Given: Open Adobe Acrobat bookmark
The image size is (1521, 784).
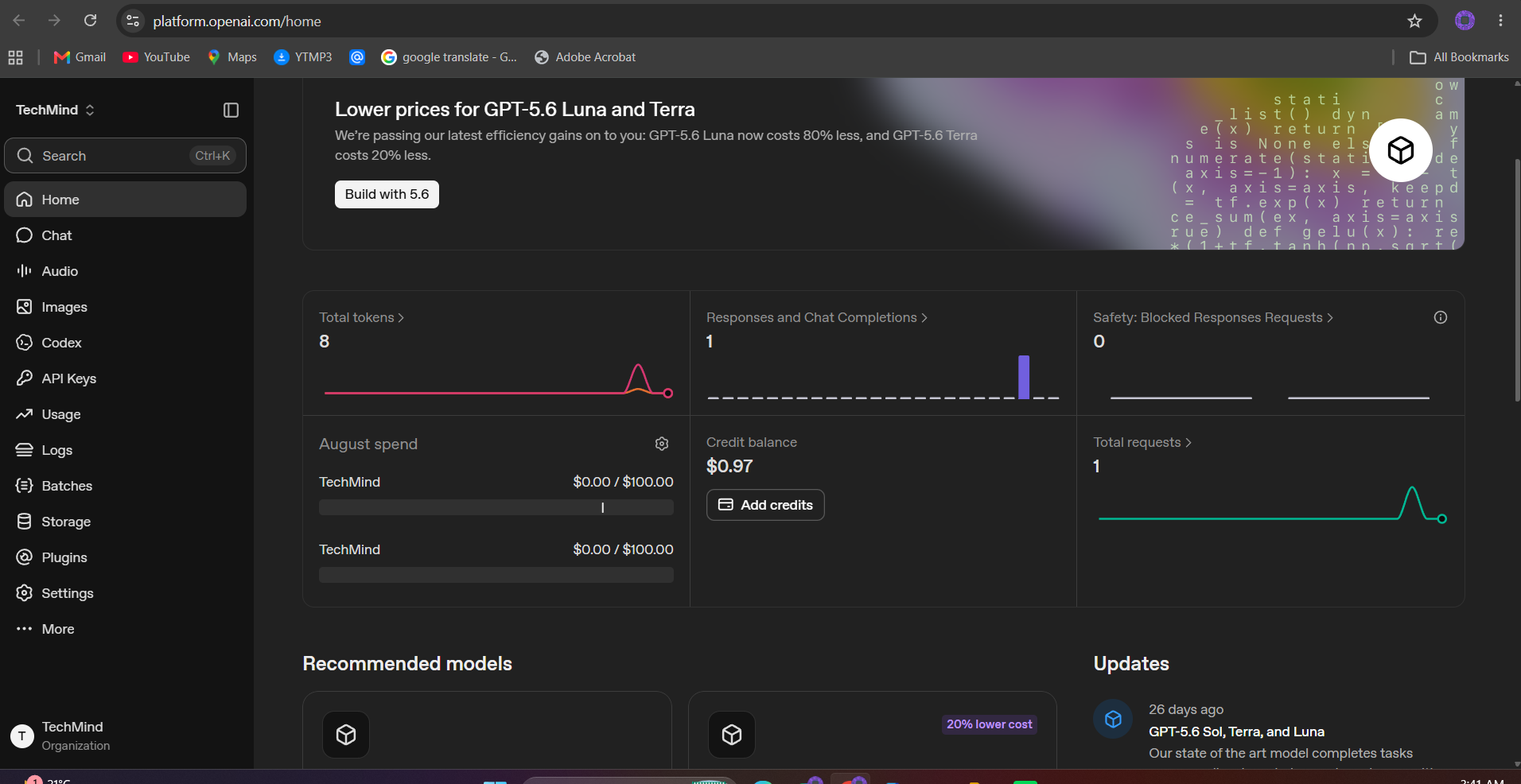Looking at the screenshot, I should pyautogui.click(x=585, y=57).
